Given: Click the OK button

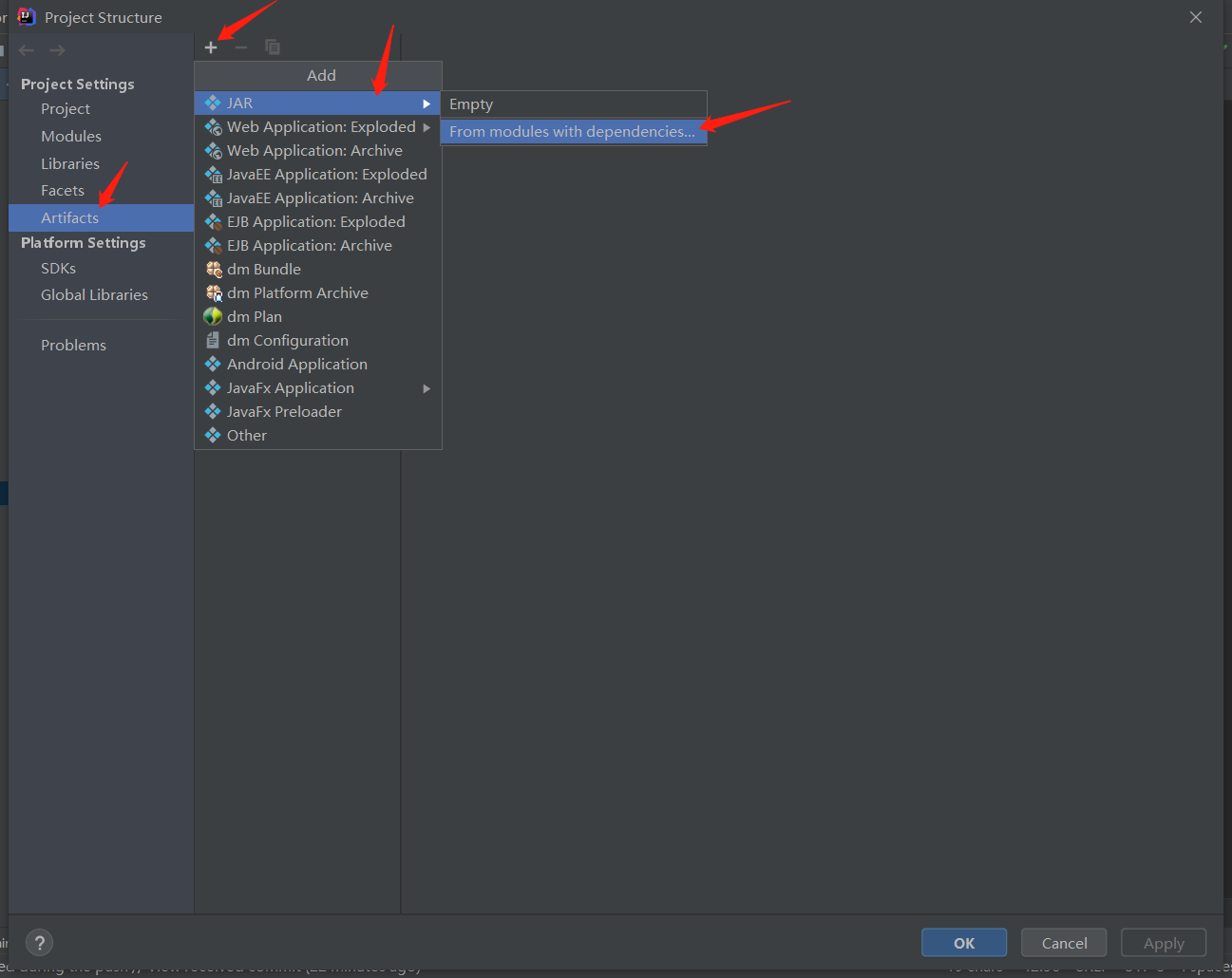Looking at the screenshot, I should click(964, 943).
